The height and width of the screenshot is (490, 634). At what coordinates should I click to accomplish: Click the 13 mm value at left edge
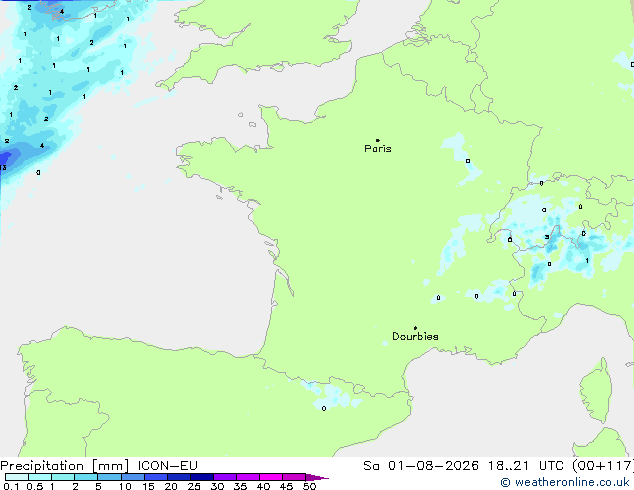click(x=3, y=167)
